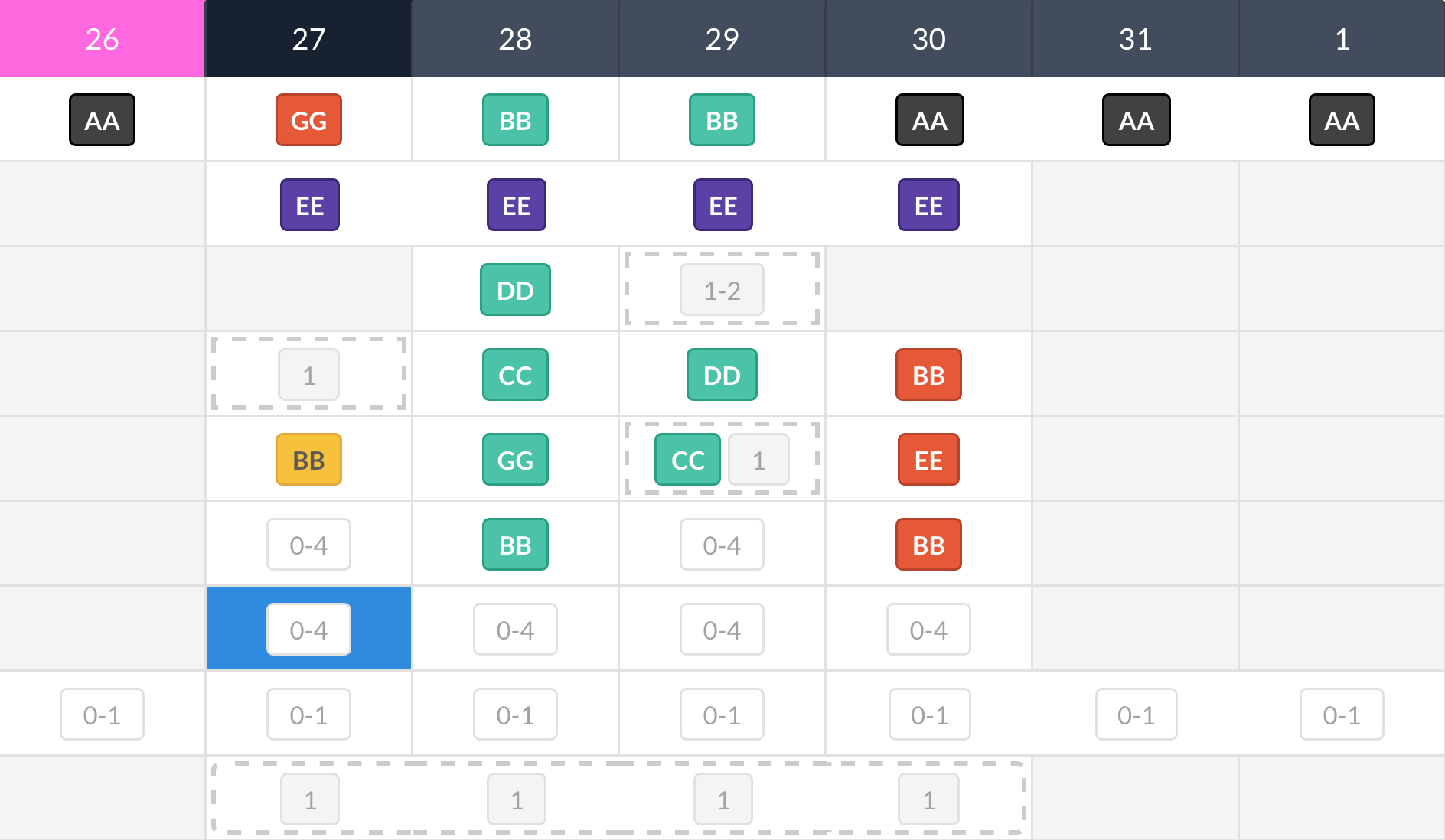This screenshot has height=840, width=1445.
Task: Click the 1-2 placeholder in day 29
Action: point(722,290)
